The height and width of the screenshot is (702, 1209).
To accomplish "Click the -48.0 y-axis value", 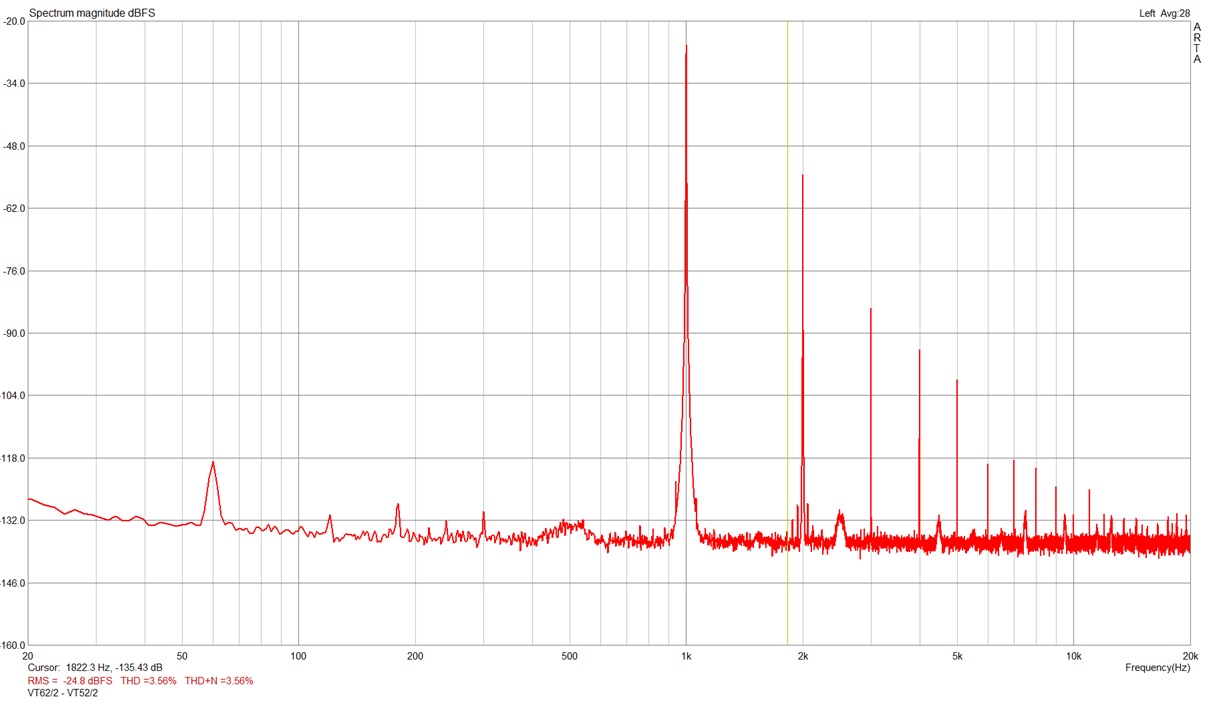I will [13, 146].
